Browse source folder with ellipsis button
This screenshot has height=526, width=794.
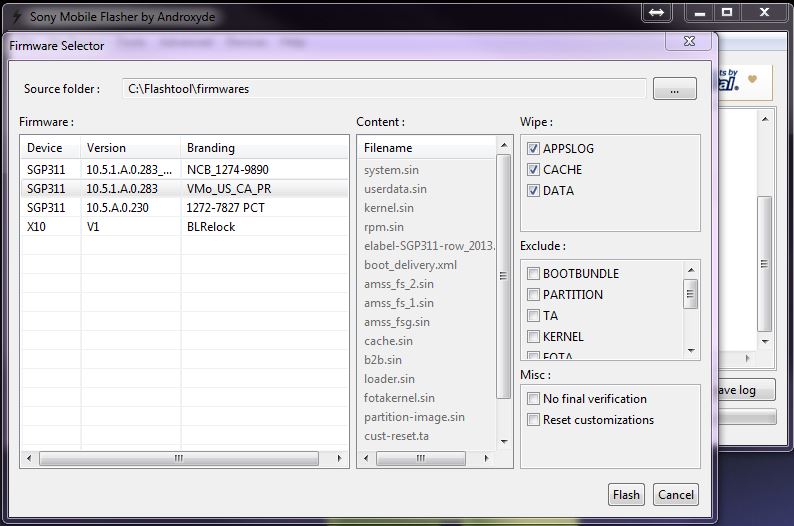[674, 89]
